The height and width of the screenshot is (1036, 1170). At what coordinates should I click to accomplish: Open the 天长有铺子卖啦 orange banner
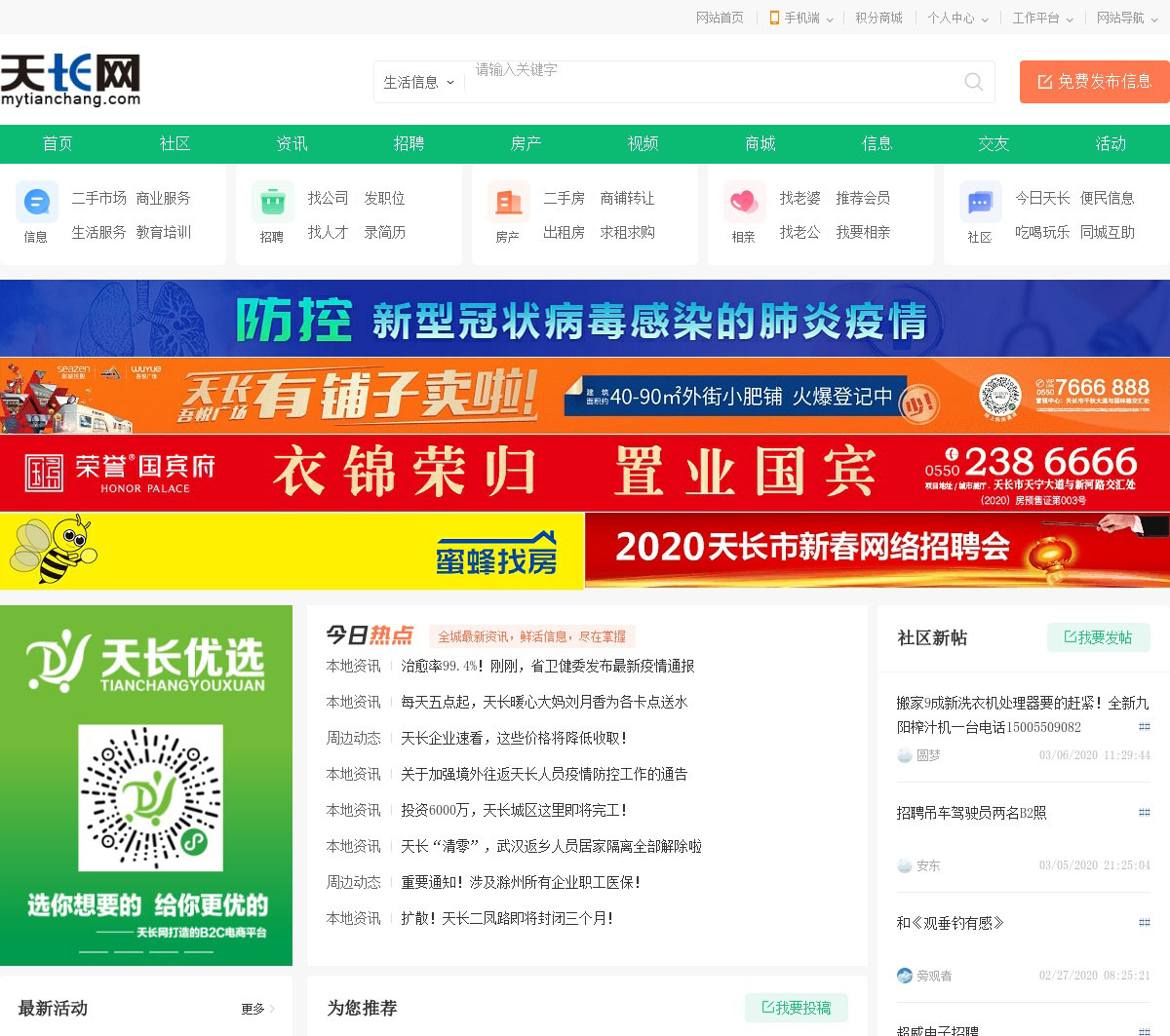[x=585, y=396]
